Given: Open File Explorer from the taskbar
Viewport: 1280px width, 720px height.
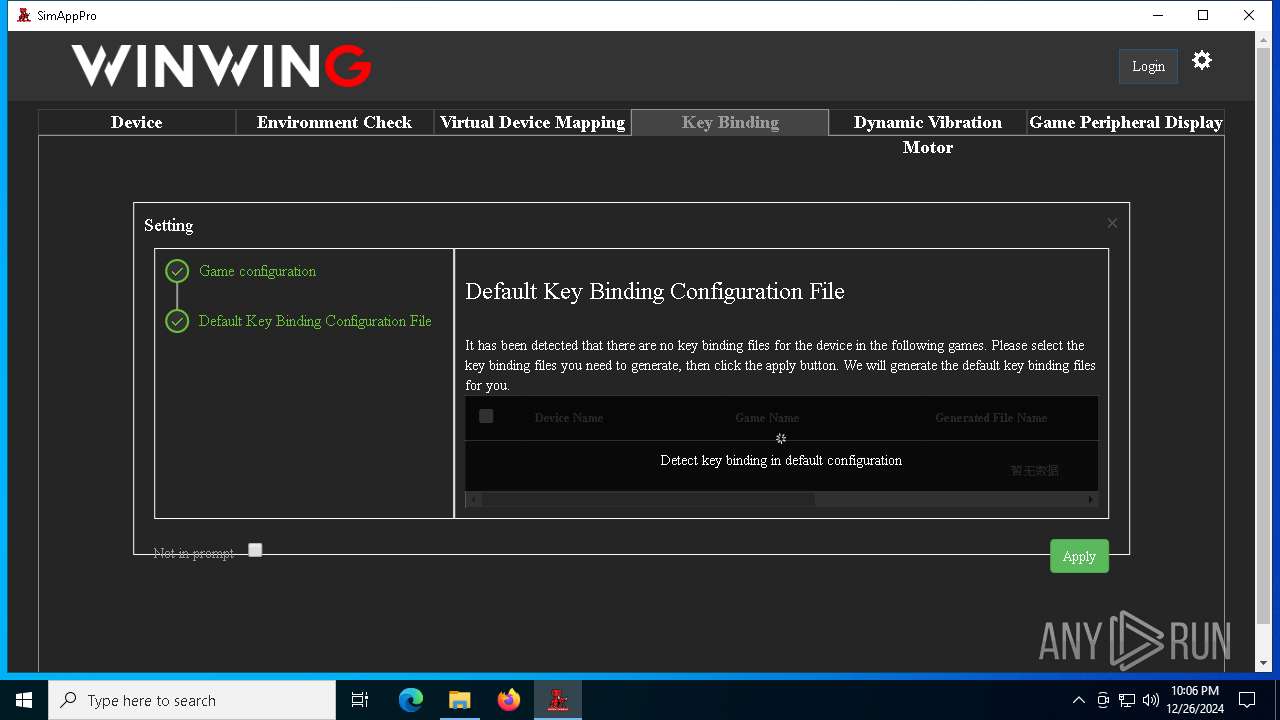Looking at the screenshot, I should tap(459, 700).
